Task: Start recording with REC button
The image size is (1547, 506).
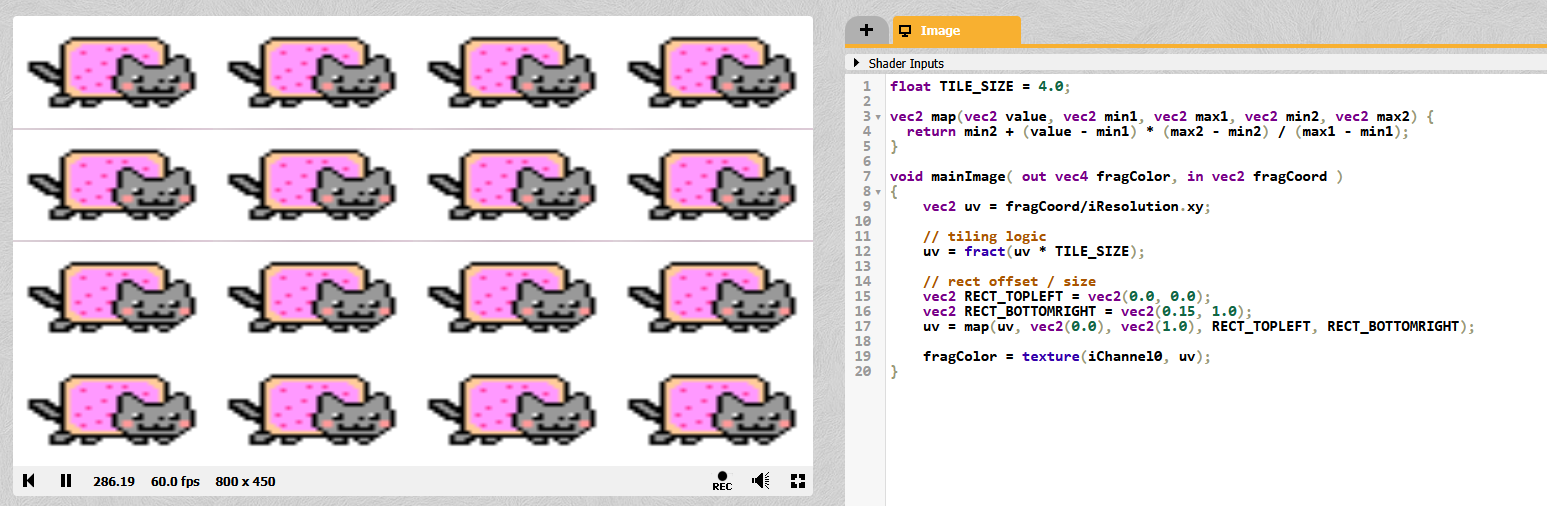Action: tap(722, 481)
